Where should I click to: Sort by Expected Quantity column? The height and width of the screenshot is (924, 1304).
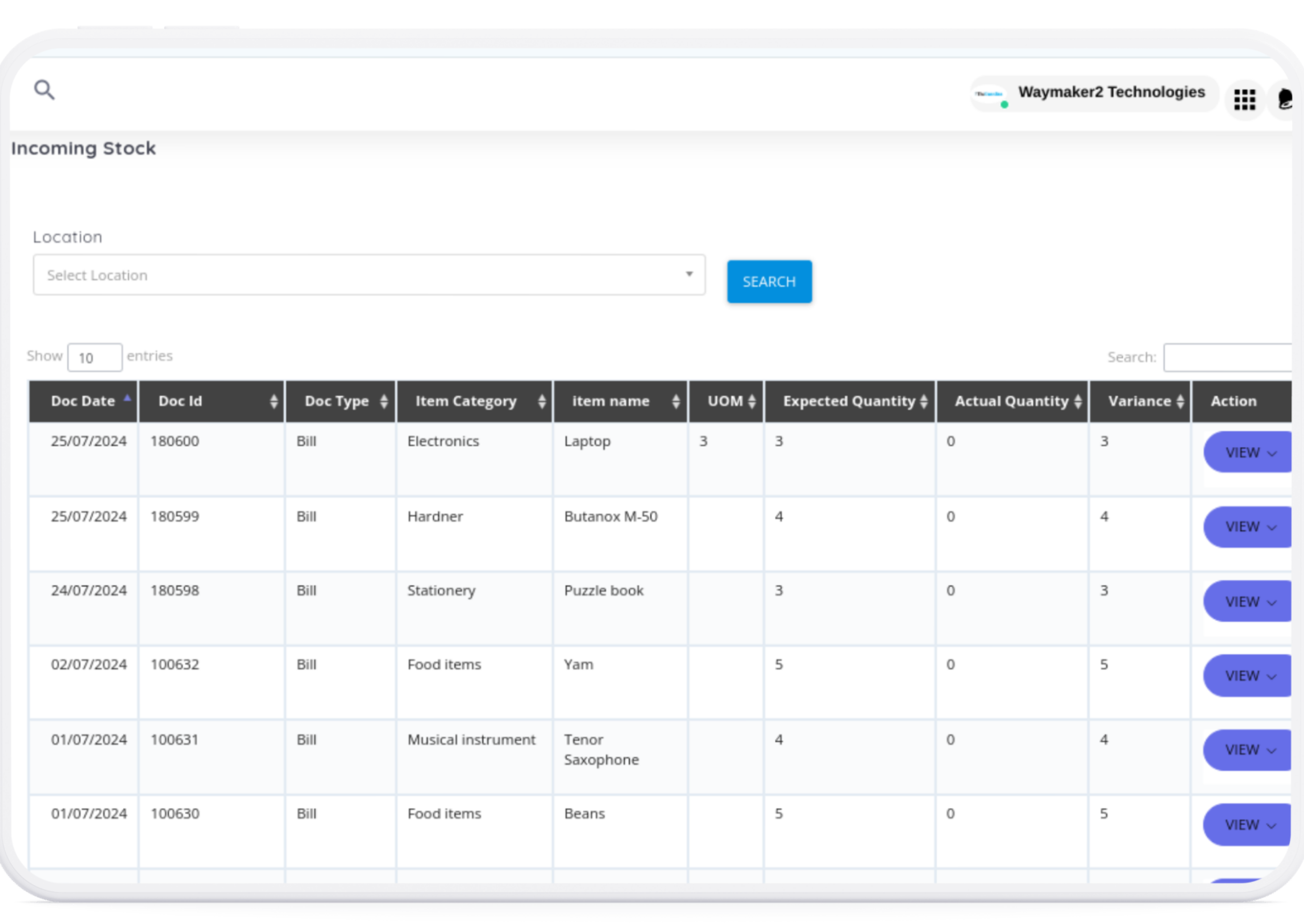click(849, 401)
